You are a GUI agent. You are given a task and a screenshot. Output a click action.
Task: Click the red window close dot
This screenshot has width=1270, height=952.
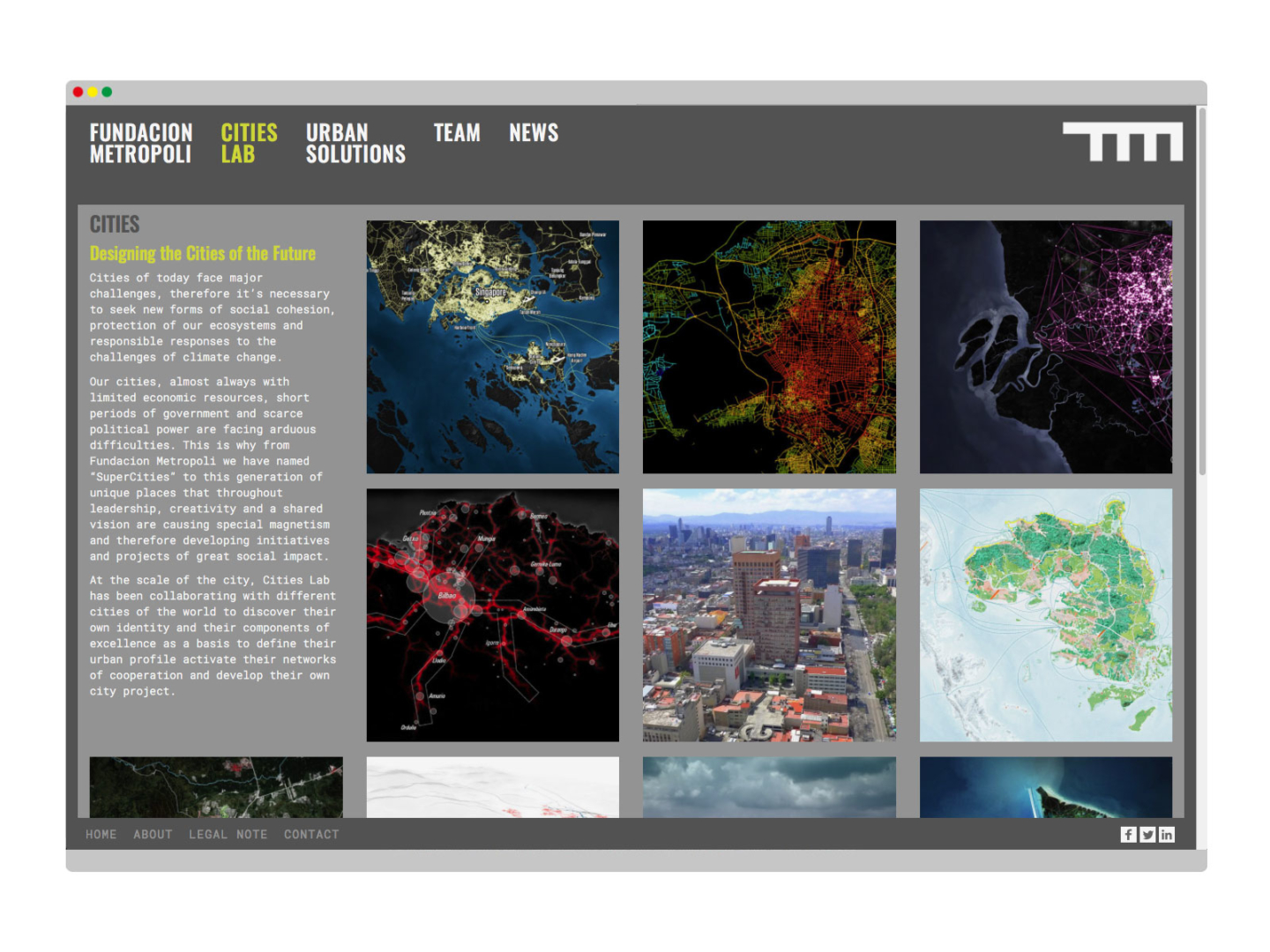(78, 92)
